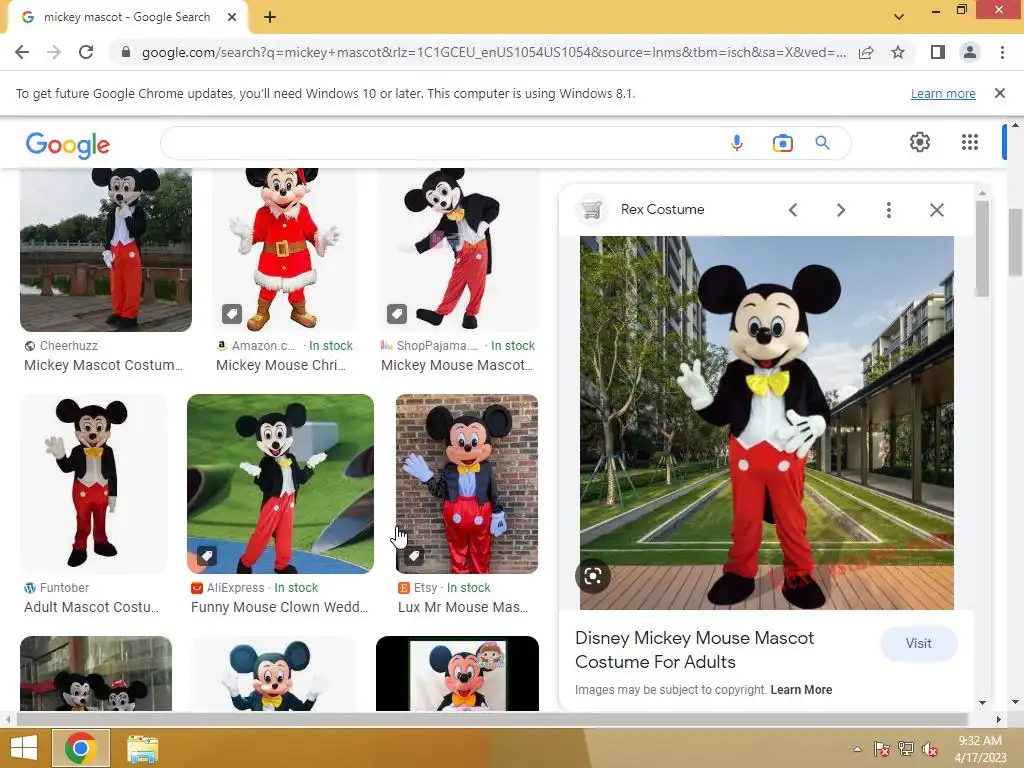Click Mickey Mouse Chri... result title
The width and height of the screenshot is (1024, 768).
point(280,365)
